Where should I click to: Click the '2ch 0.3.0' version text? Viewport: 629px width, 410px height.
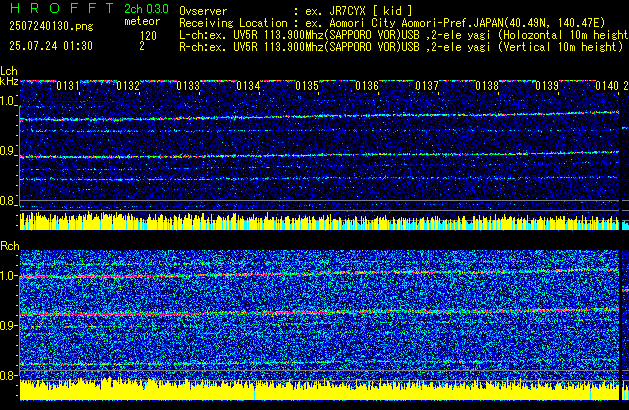coord(146,9)
